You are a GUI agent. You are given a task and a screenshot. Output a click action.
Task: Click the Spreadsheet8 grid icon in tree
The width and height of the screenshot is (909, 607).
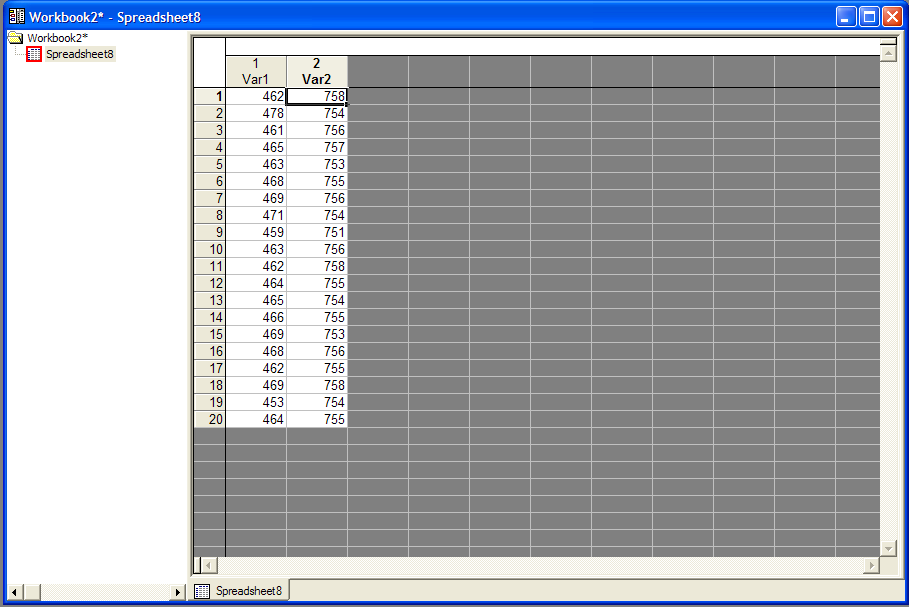point(34,54)
